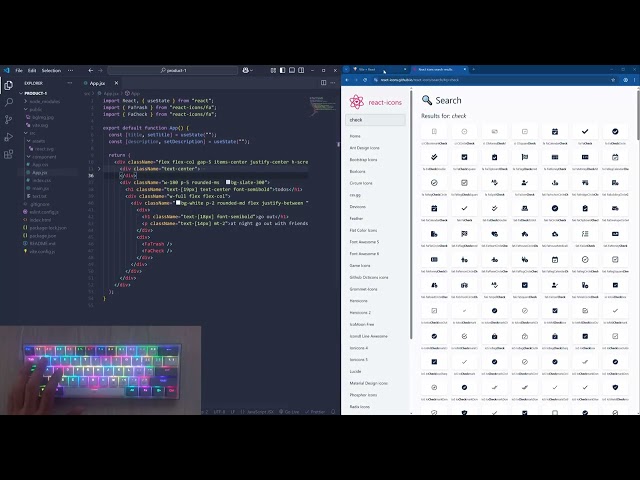This screenshot has width=640, height=480.
Task: Split the VS Code editor right
Action: point(324,83)
